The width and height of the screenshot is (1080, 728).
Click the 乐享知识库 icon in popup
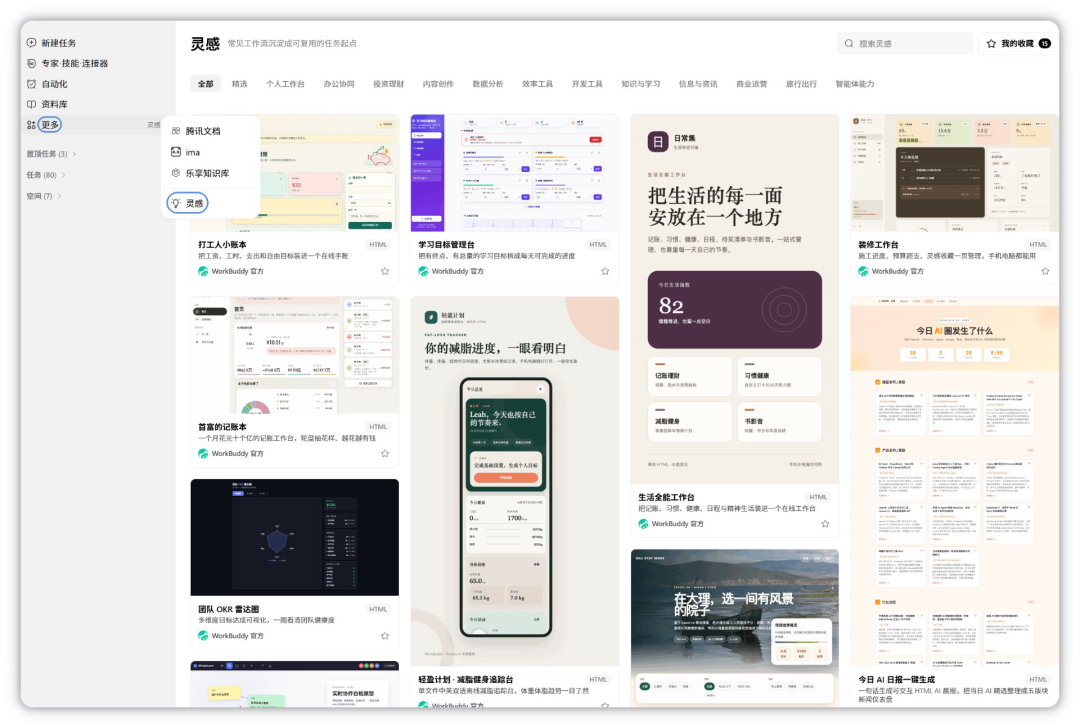pos(176,174)
